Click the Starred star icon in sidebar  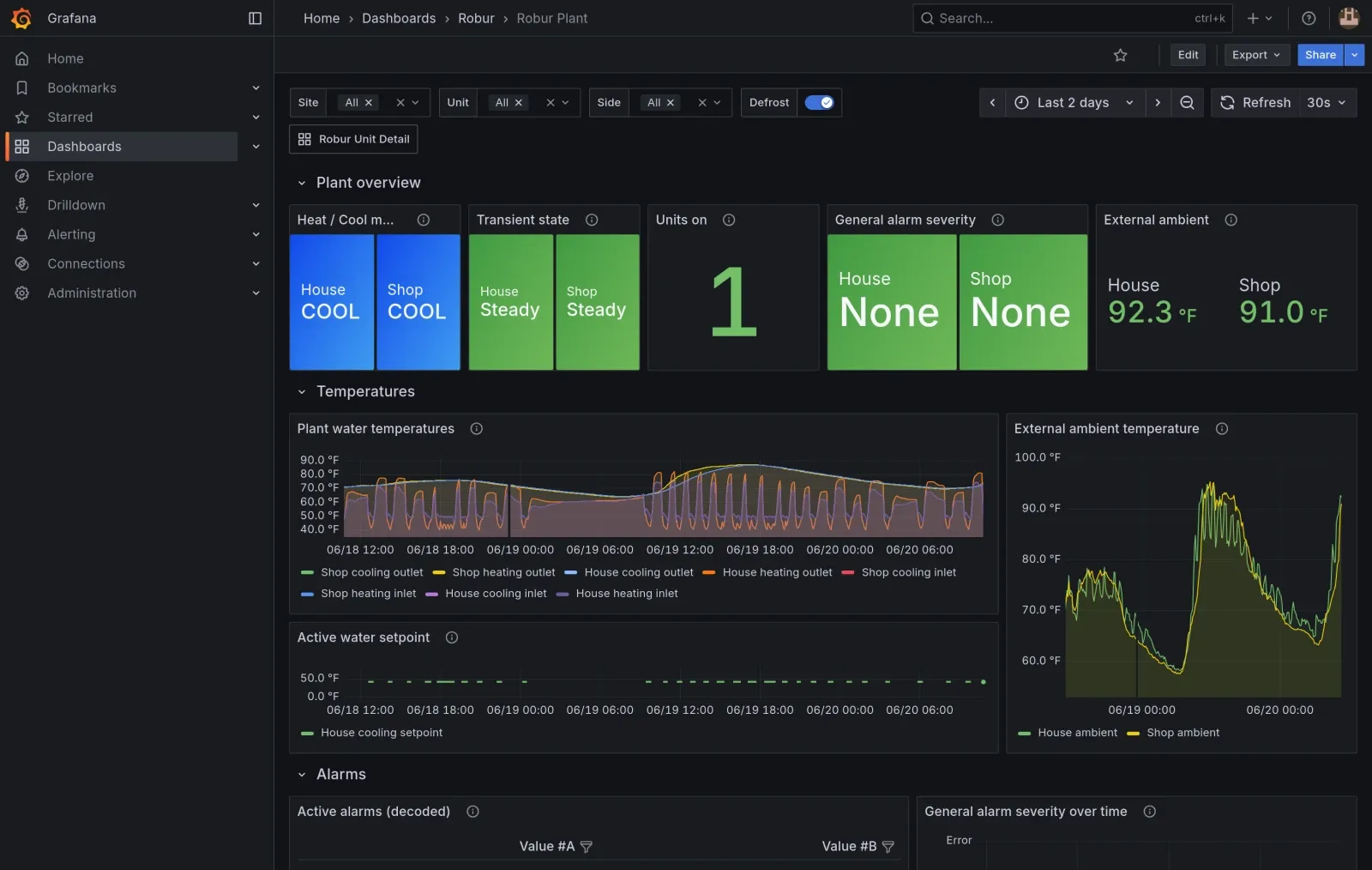pos(22,117)
